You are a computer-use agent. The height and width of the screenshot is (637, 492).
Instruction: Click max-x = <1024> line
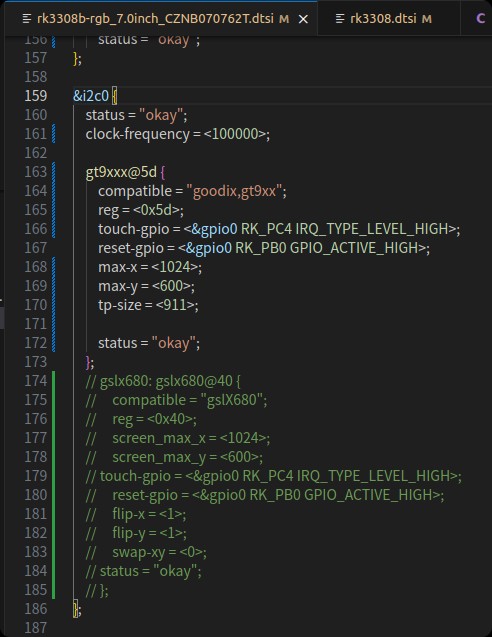pyautogui.click(x=150, y=267)
